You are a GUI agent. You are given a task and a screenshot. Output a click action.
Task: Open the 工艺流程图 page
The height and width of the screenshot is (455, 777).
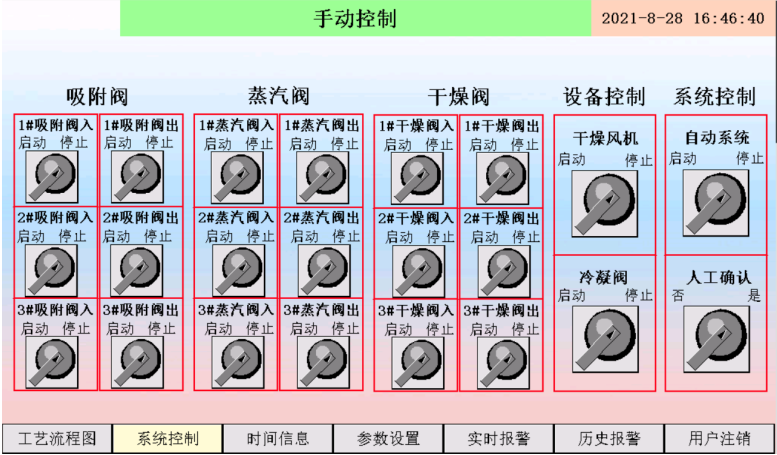(x=57, y=439)
